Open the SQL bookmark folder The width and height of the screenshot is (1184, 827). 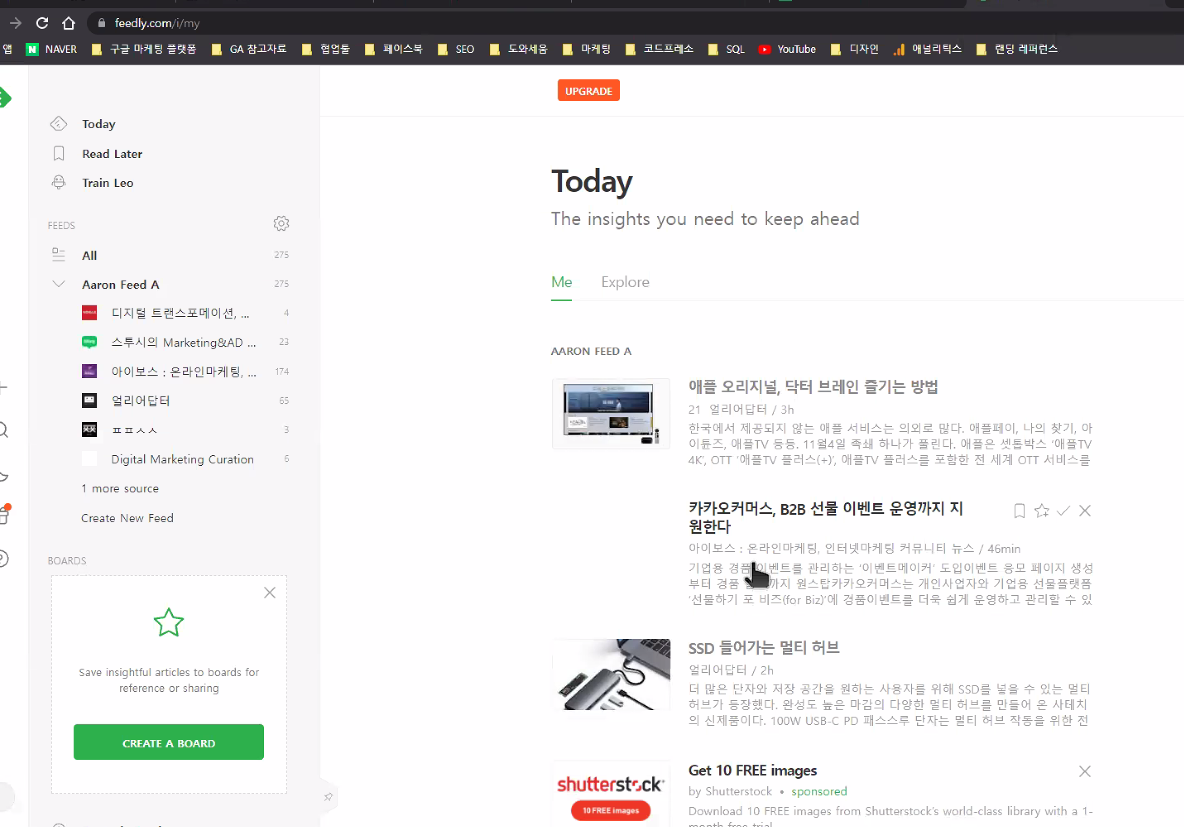pyautogui.click(x=726, y=49)
